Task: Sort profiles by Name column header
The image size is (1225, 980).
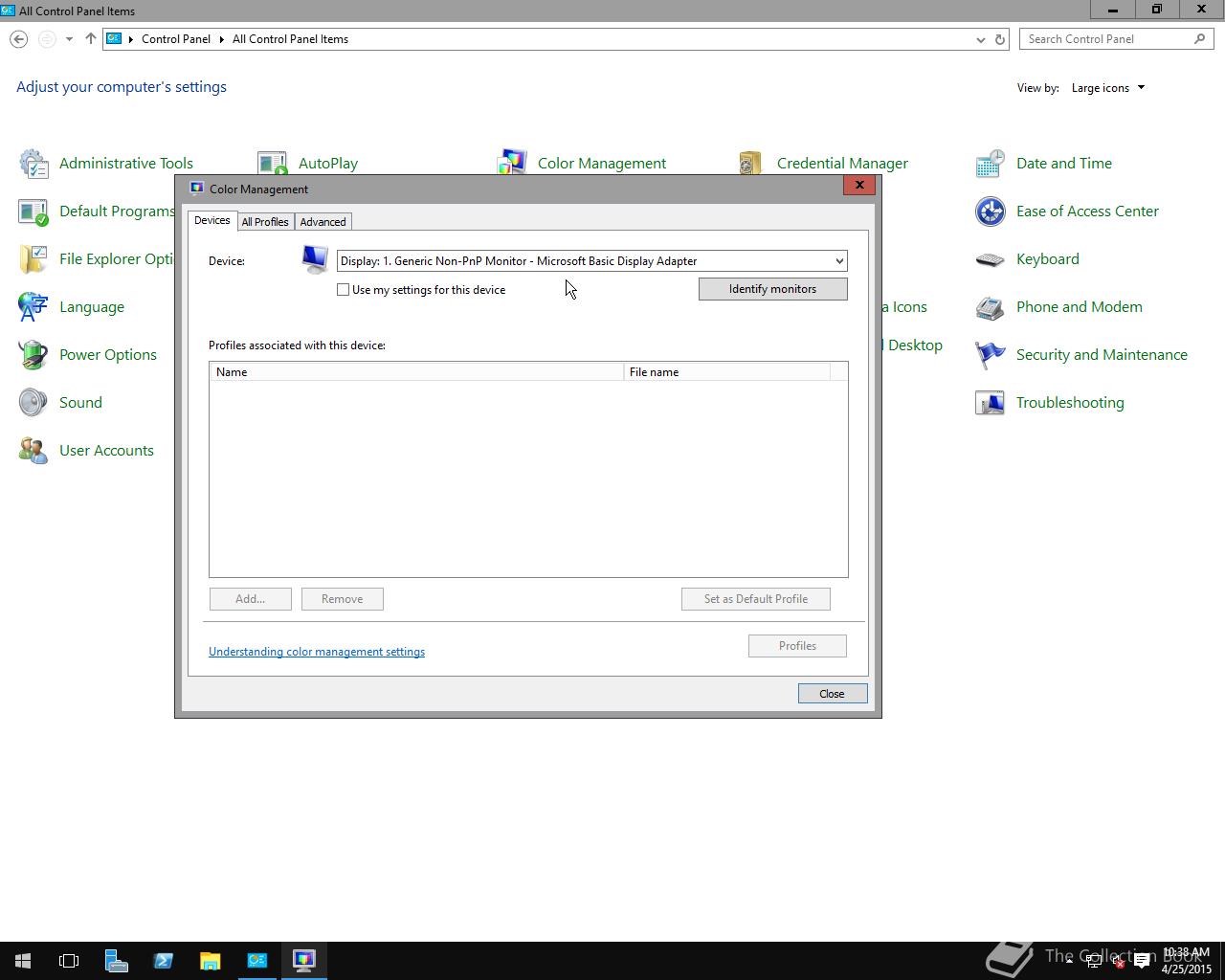Action: [417, 372]
